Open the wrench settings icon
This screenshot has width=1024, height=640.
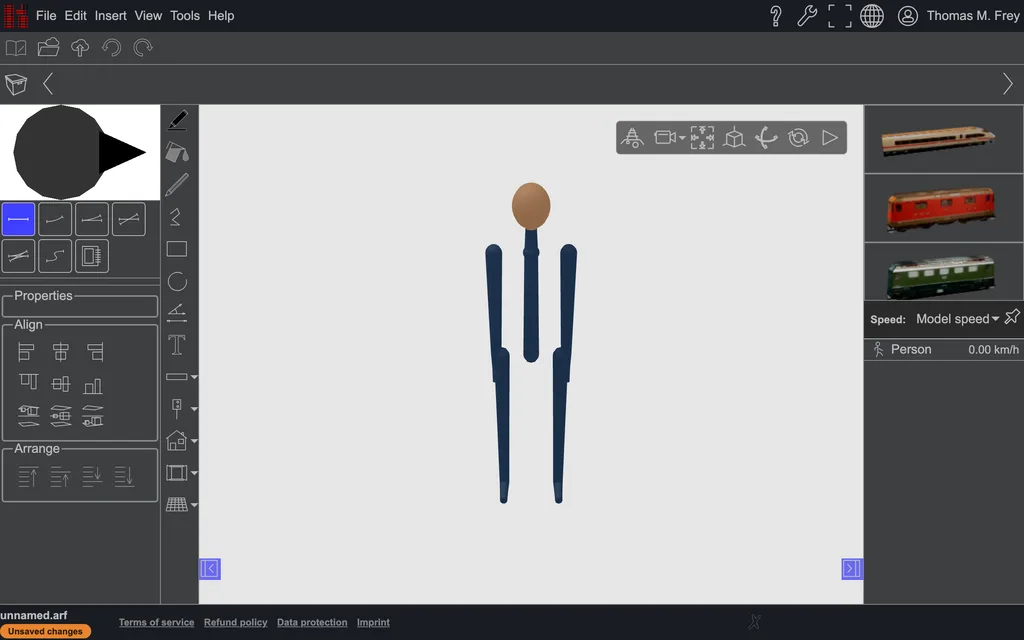807,16
